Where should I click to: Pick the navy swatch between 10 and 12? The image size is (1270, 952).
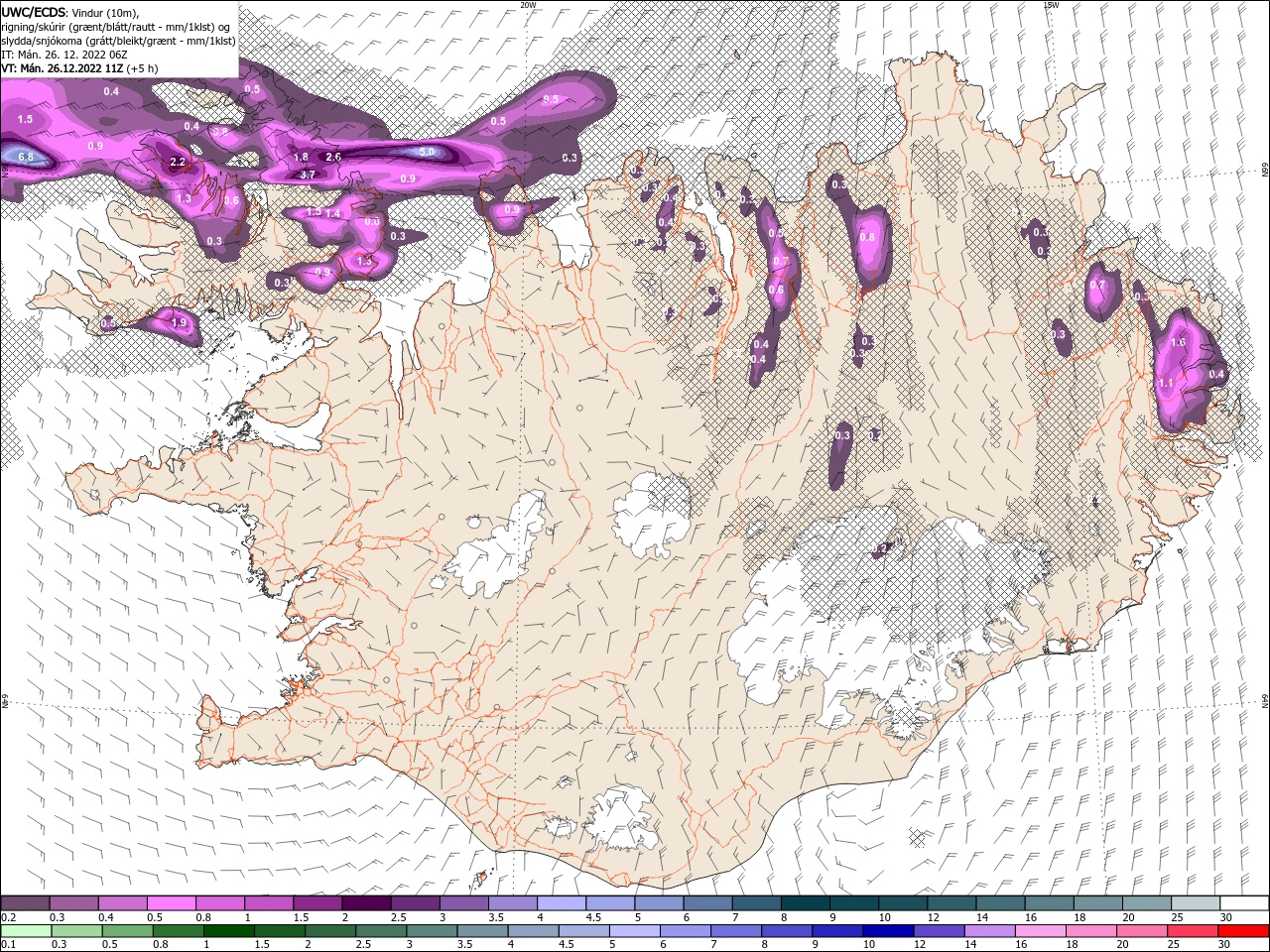coord(888,931)
